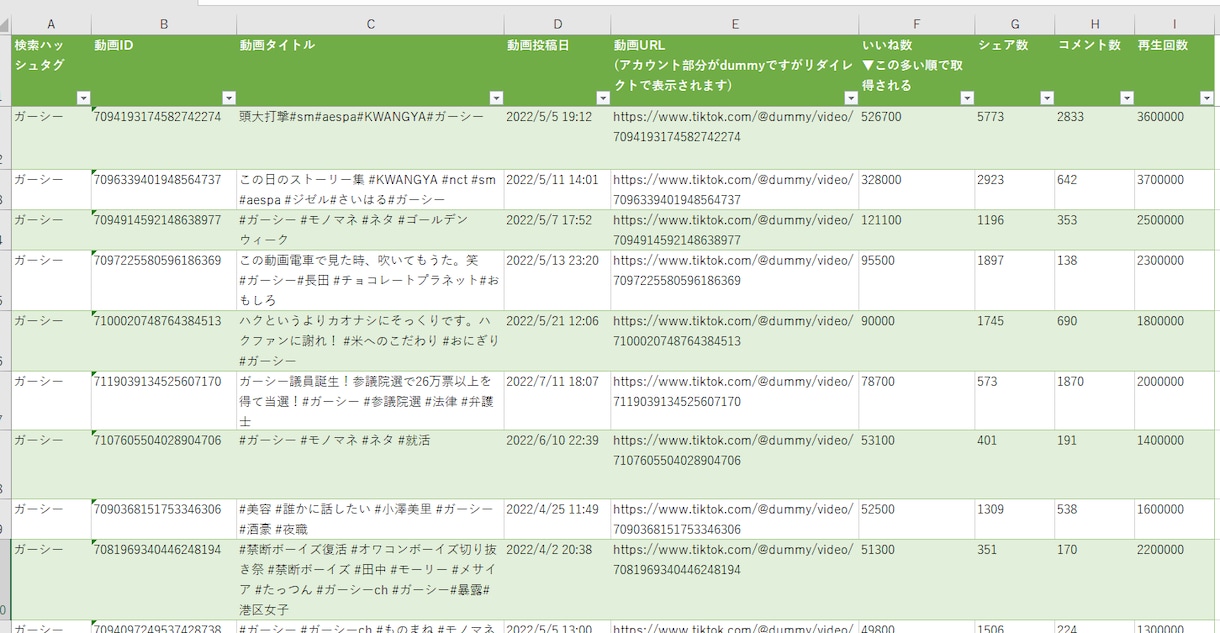Select video ID 7090368151753346306 cell
Screen dimensions: 1220x633
click(x=164, y=519)
